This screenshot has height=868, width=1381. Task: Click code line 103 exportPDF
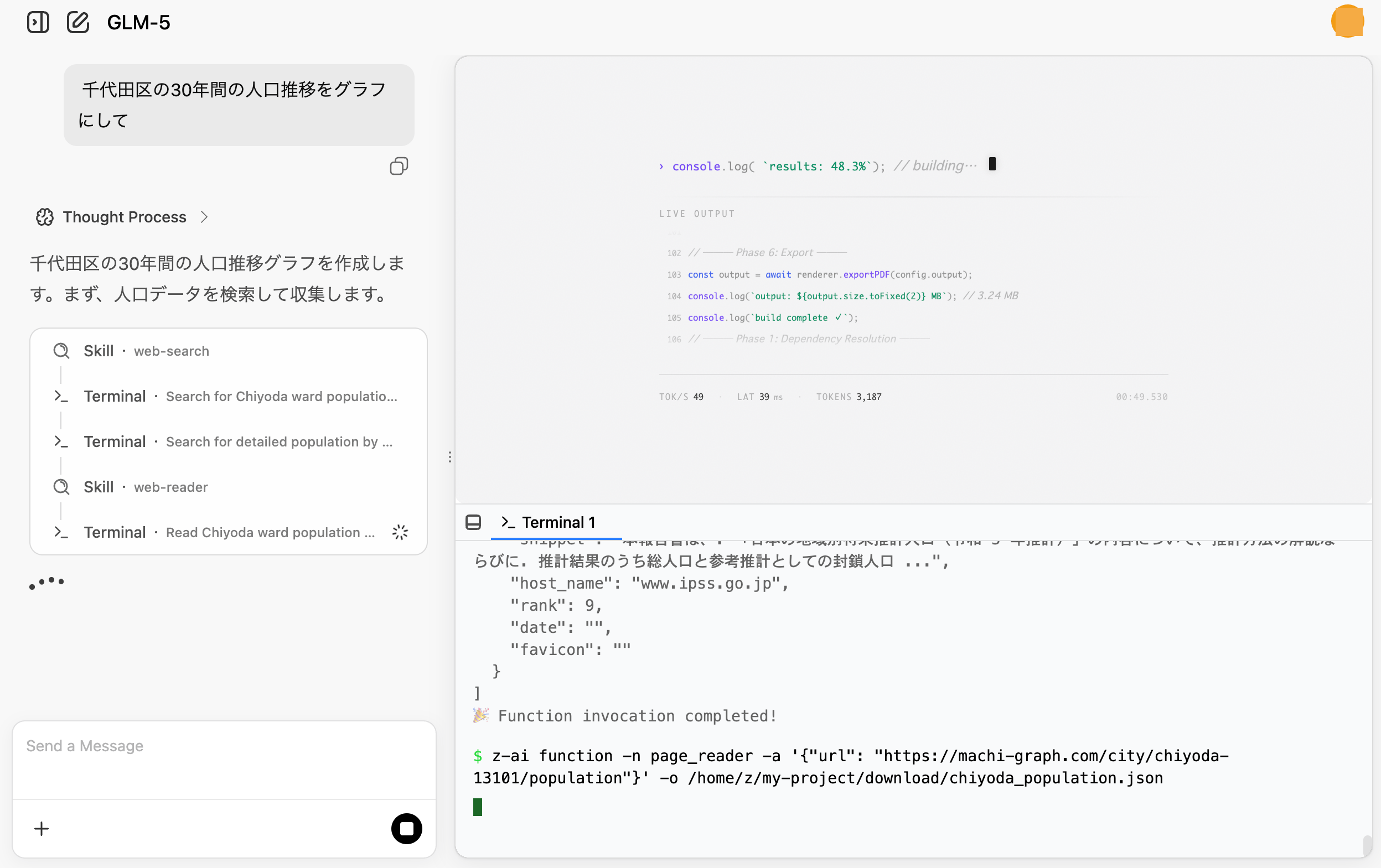coord(820,274)
